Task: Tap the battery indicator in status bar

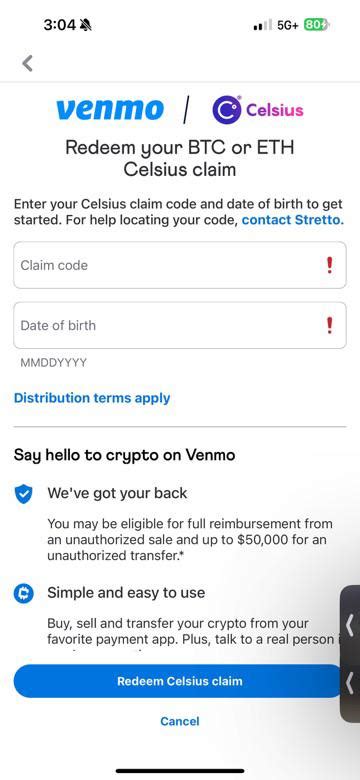Action: coord(316,25)
